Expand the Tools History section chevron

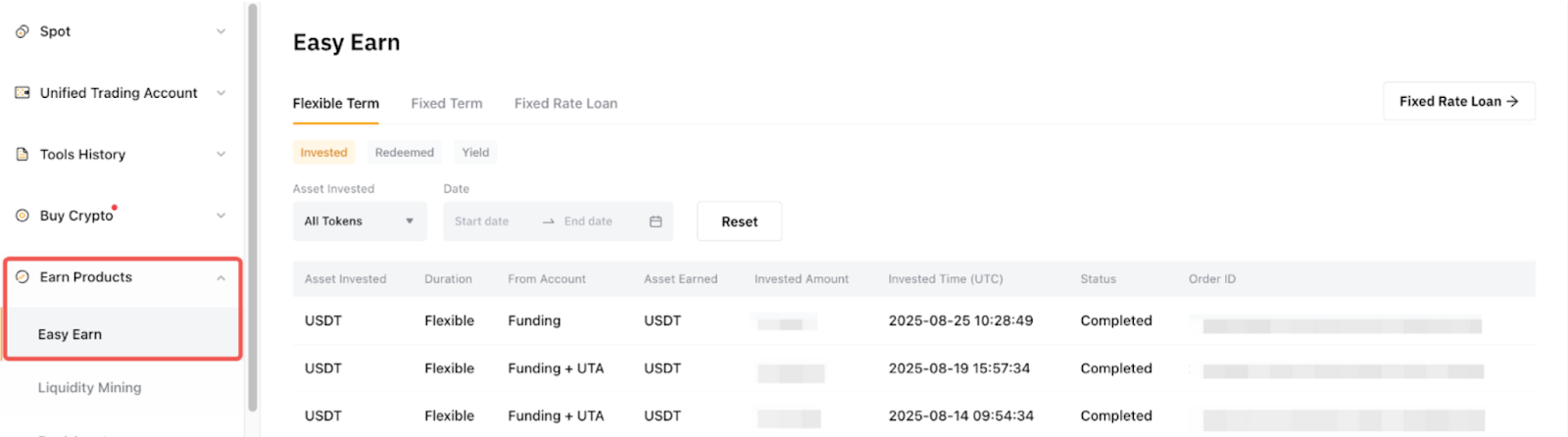220,155
